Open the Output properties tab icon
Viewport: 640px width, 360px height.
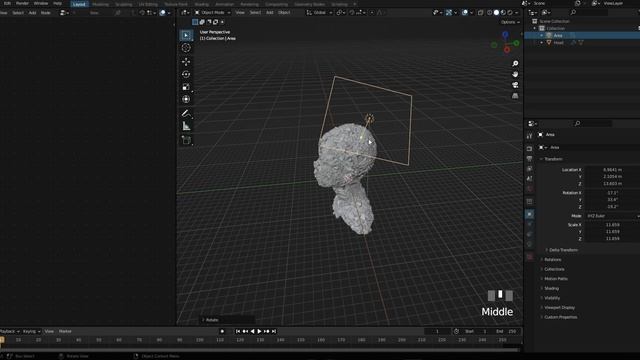[529, 158]
